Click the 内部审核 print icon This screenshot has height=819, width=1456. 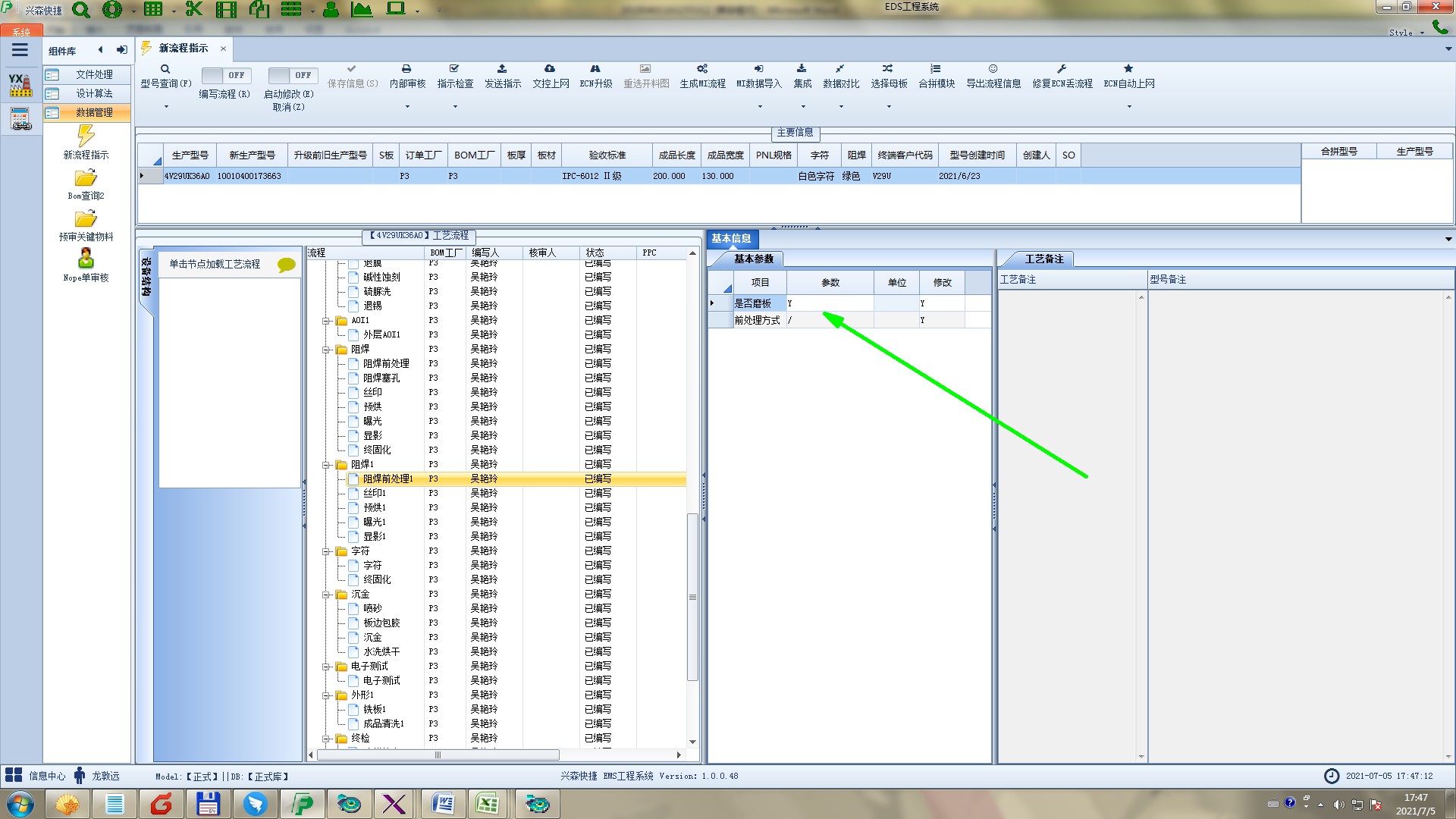(x=406, y=69)
